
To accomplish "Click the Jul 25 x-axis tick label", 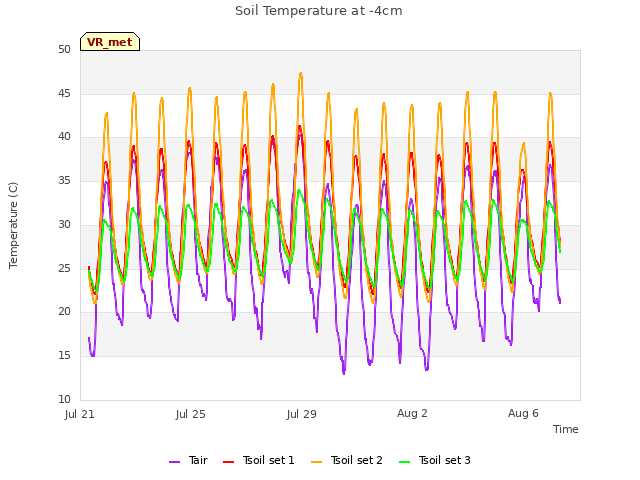I will 191,414.
